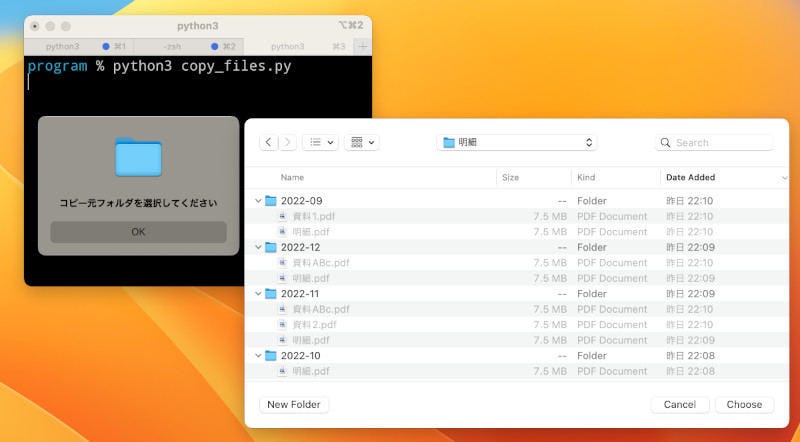This screenshot has width=800, height=442.
Task: Sort by the Name column header
Action: coord(292,177)
